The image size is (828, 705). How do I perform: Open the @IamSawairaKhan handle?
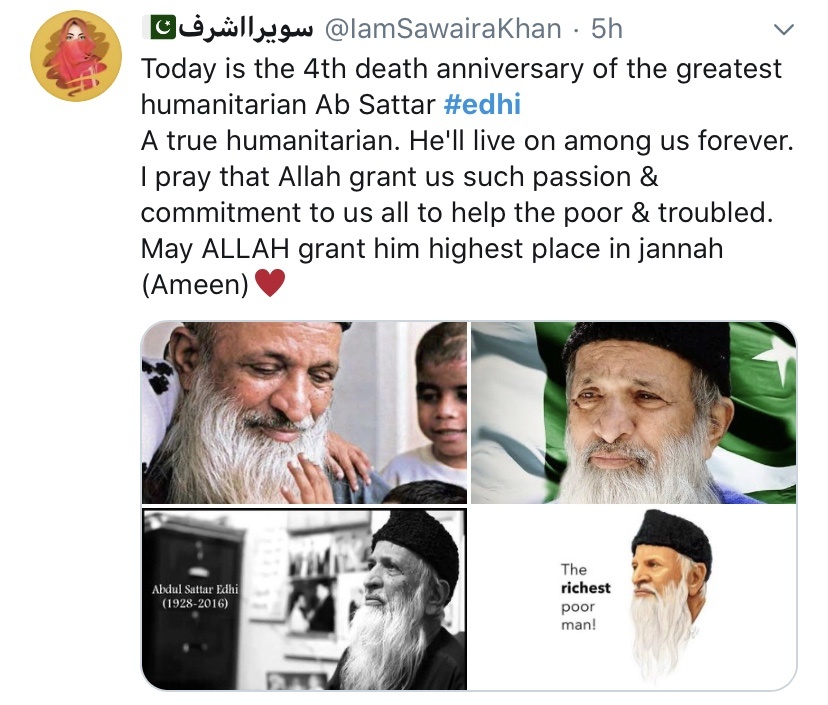(443, 29)
